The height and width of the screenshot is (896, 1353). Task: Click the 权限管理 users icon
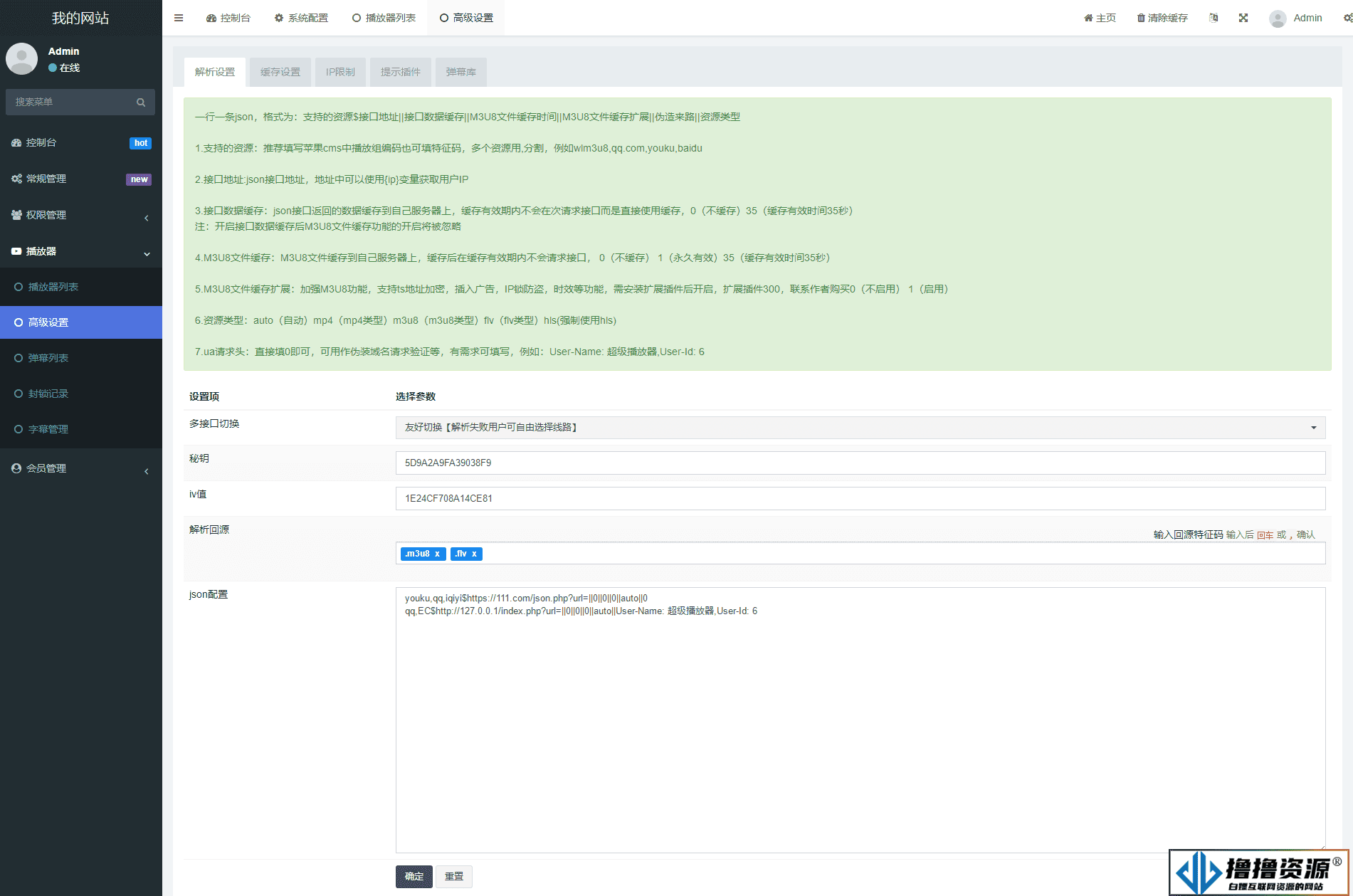click(x=16, y=215)
